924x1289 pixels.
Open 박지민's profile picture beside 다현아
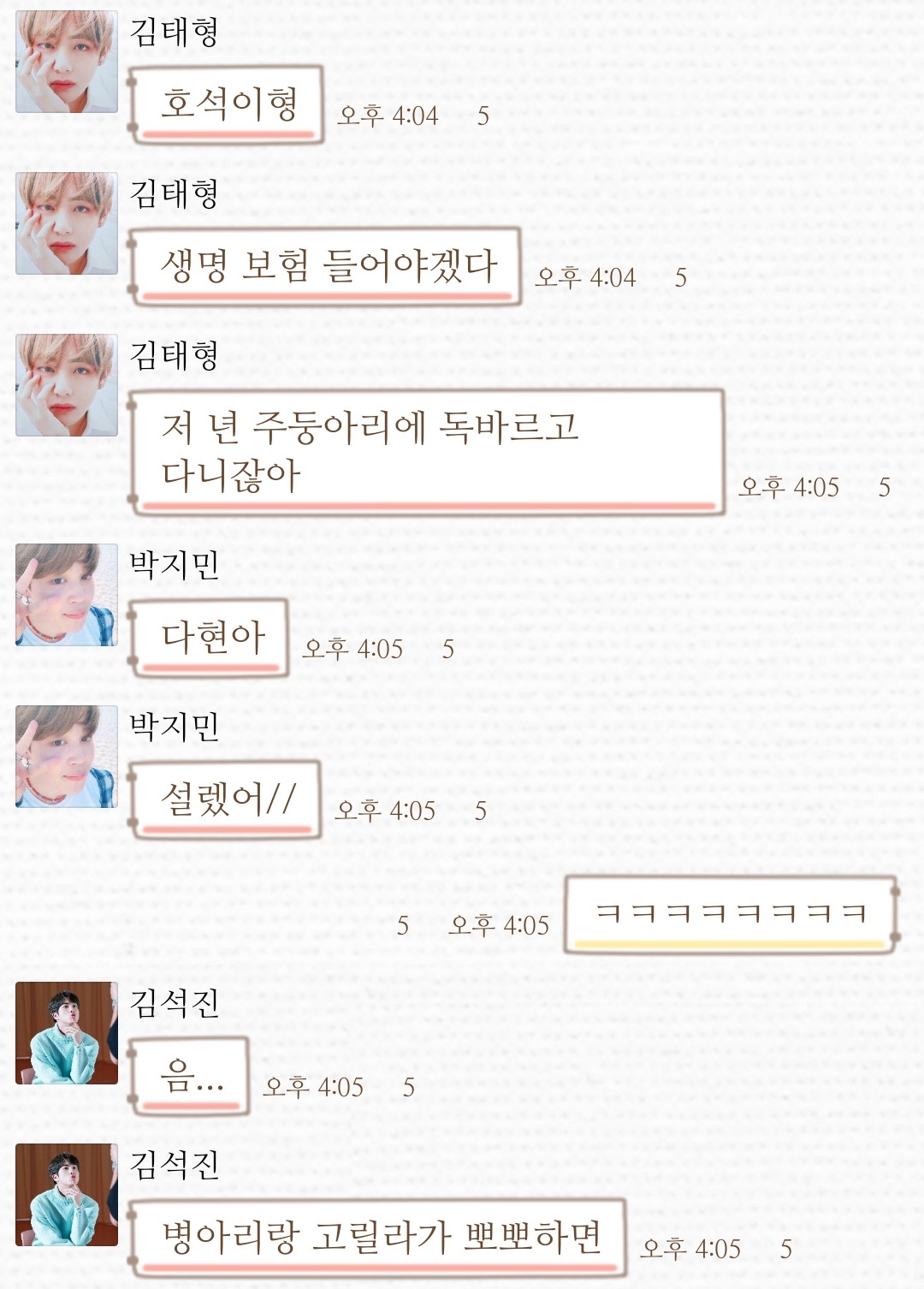point(67,595)
